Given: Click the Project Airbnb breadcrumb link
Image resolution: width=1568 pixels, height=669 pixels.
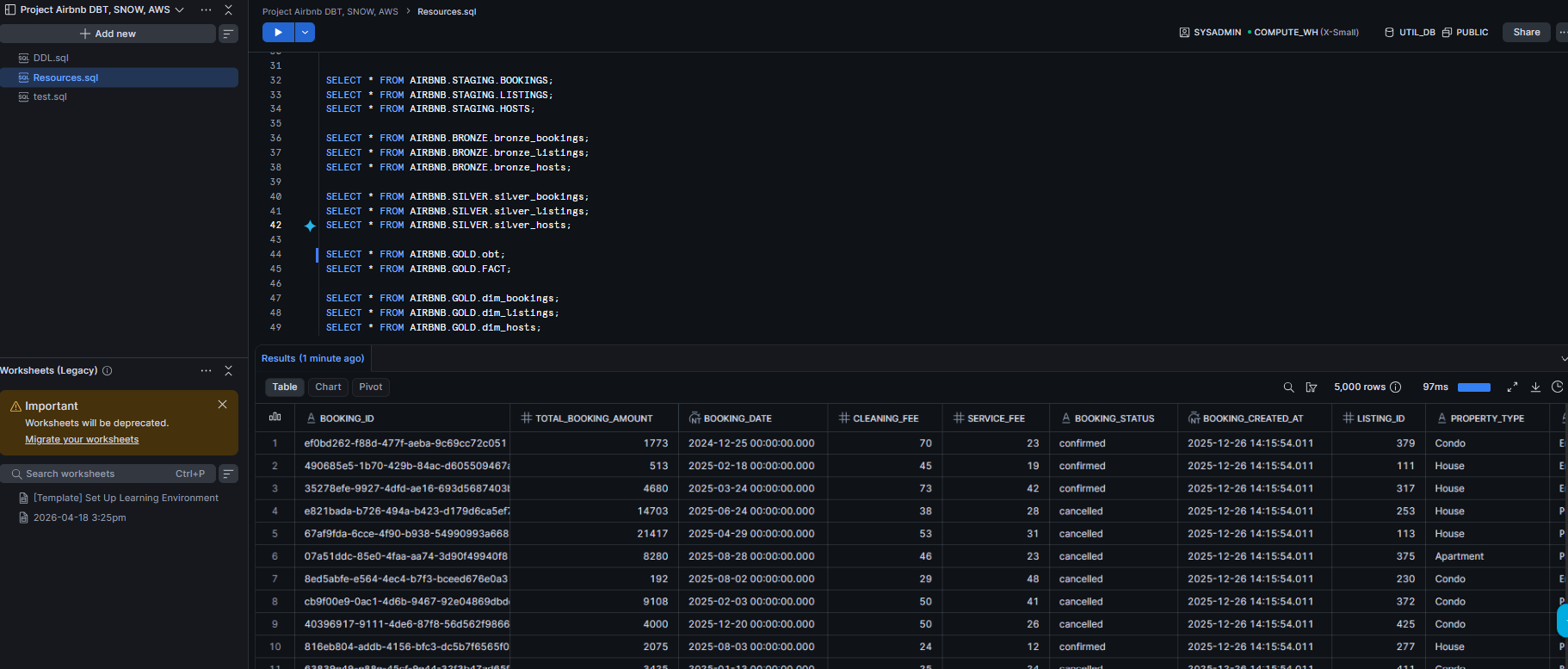Looking at the screenshot, I should 330,11.
